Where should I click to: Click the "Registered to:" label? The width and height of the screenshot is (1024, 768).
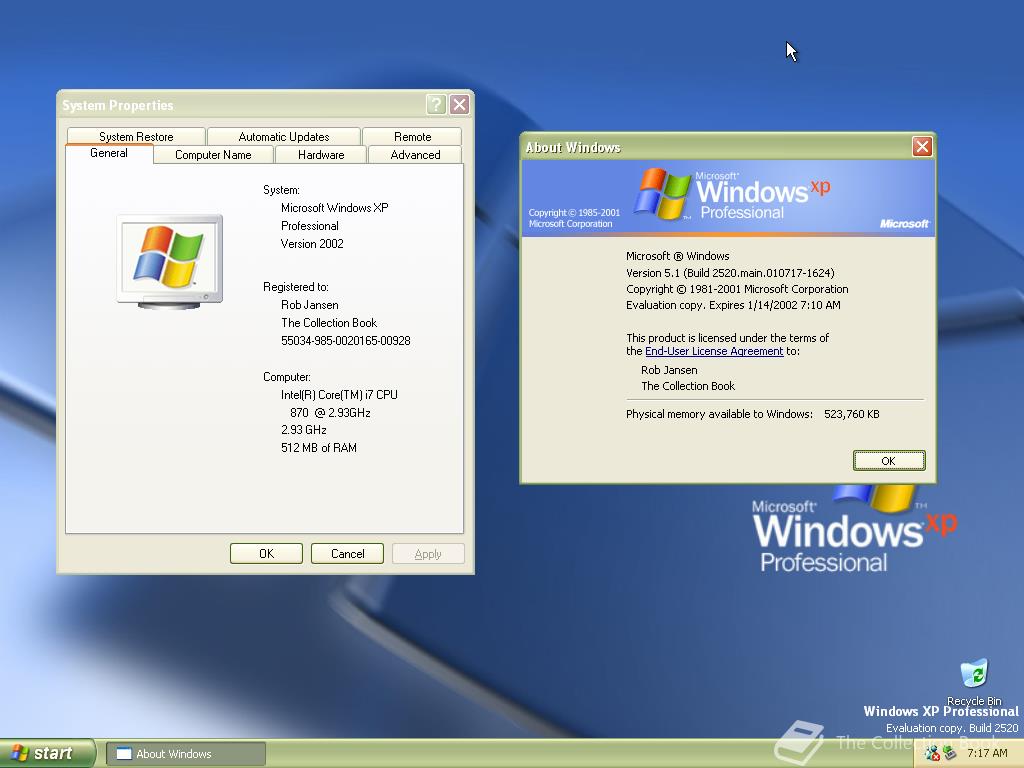pos(296,287)
